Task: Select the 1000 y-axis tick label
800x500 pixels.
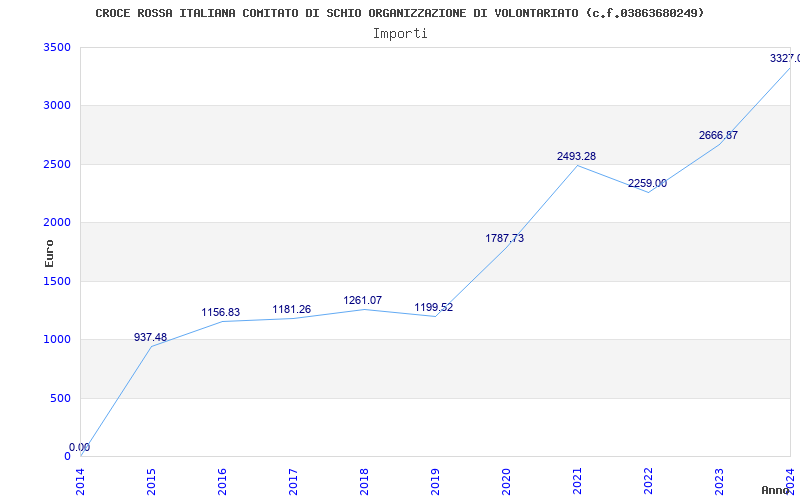Action: point(57,339)
